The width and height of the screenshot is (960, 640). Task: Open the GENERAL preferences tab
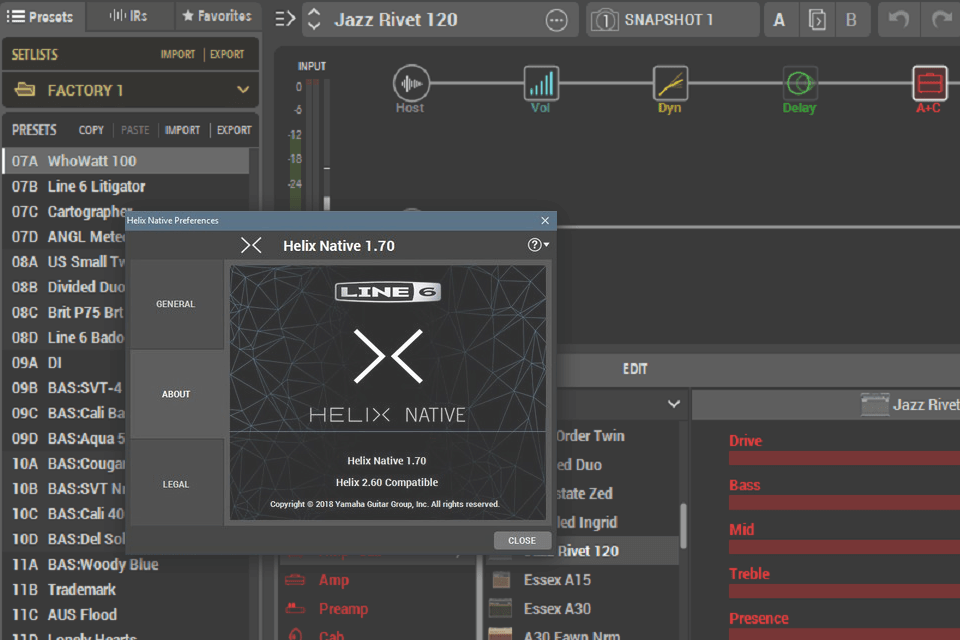tap(176, 304)
